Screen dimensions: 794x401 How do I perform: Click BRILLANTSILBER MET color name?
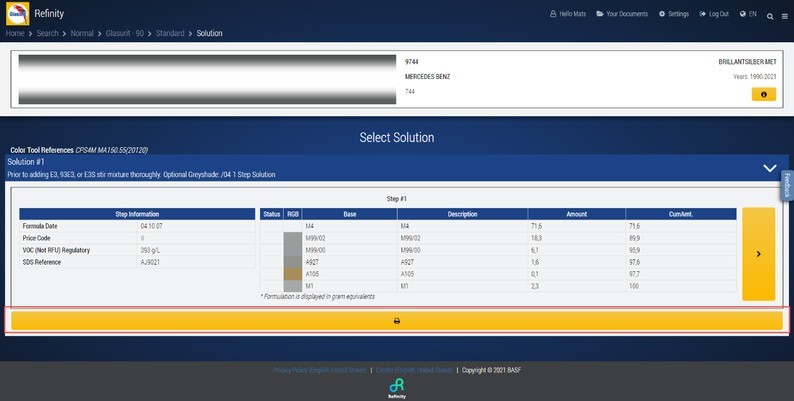(x=747, y=62)
